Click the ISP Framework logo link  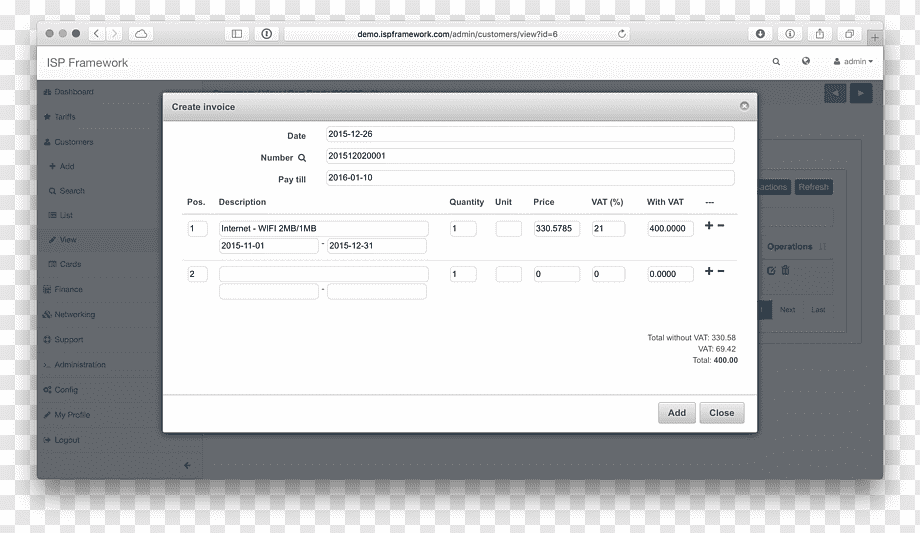[x=87, y=63]
